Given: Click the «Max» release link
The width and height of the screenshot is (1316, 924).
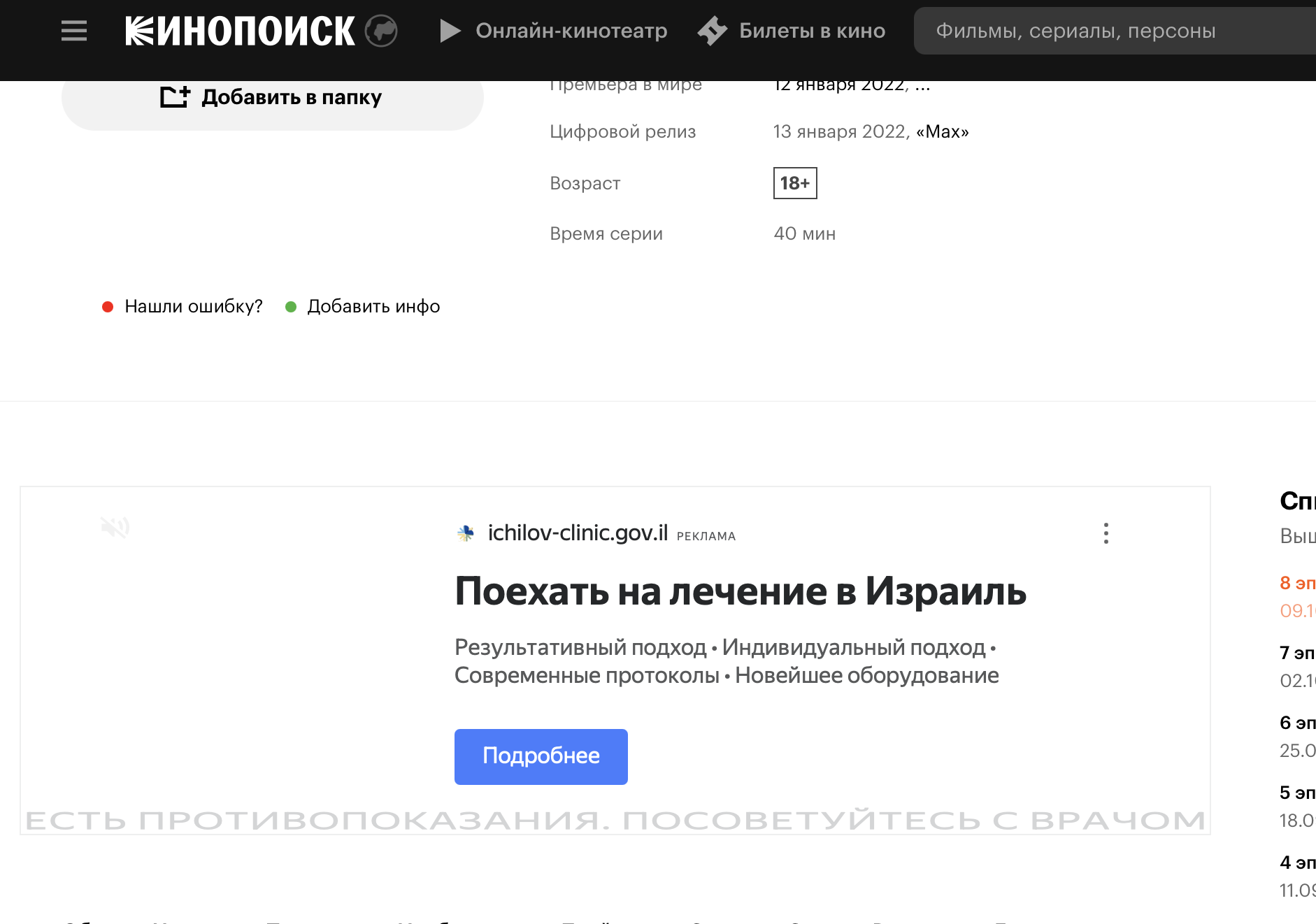Looking at the screenshot, I should (941, 131).
